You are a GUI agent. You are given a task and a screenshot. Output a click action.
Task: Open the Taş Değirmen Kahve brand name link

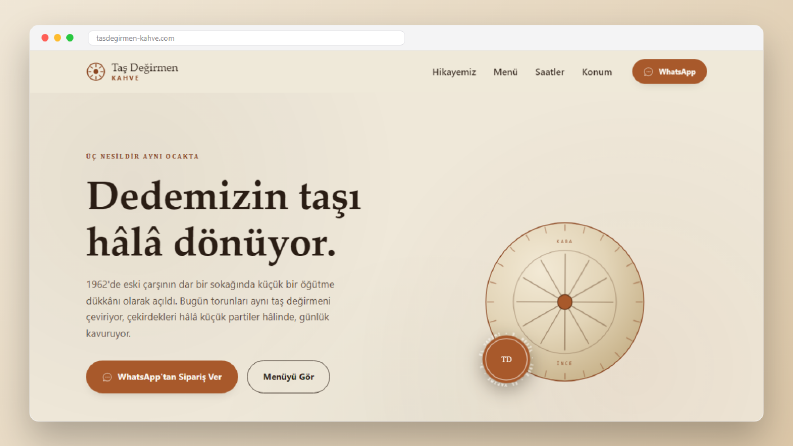[145, 72]
